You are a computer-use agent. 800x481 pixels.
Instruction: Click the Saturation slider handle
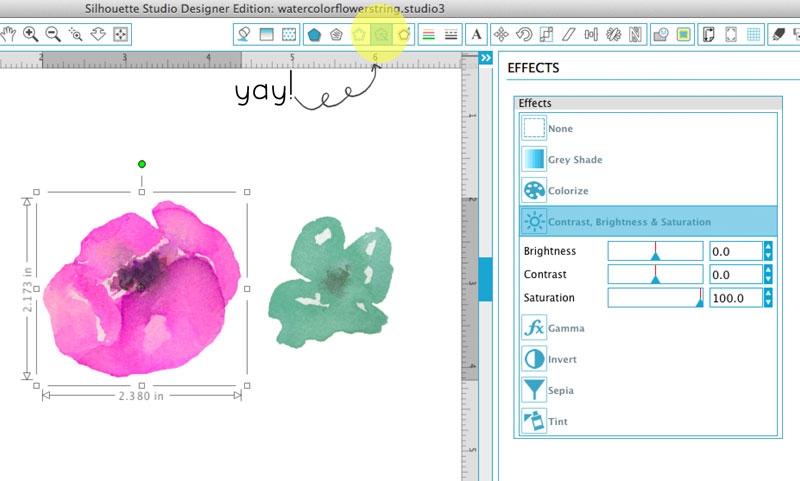[x=699, y=302]
